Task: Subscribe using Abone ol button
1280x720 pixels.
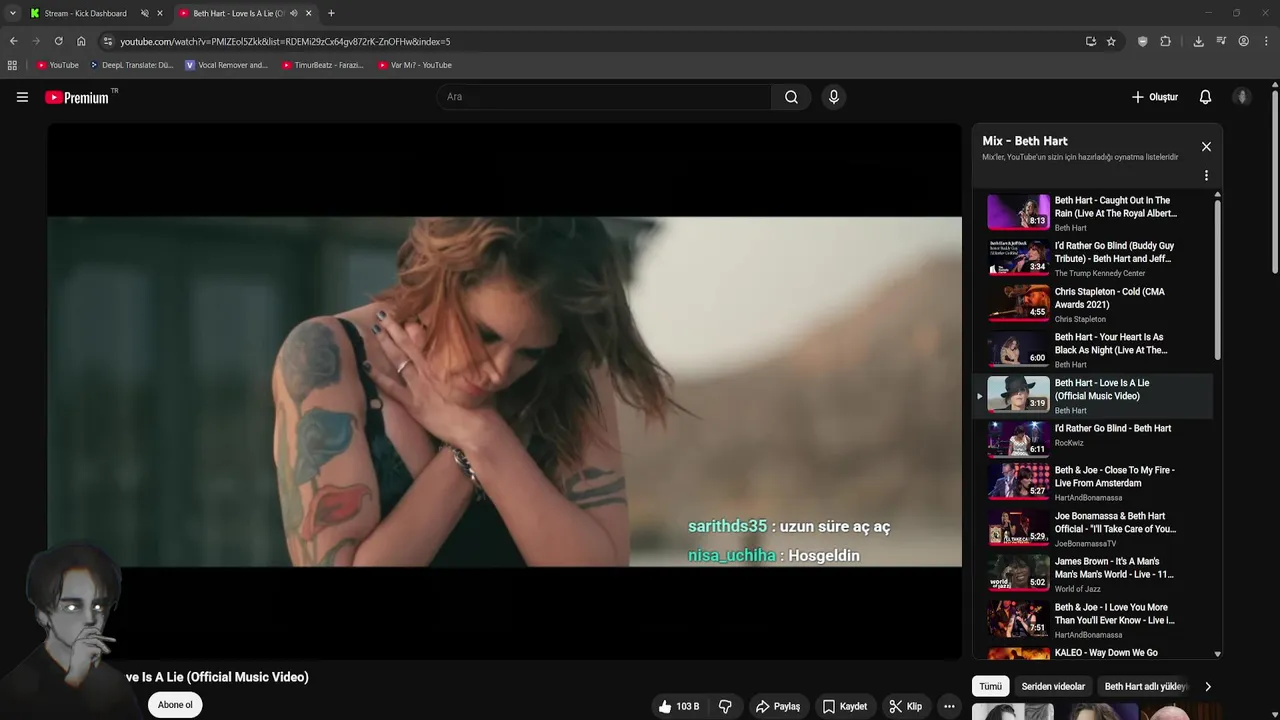Action: pyautogui.click(x=175, y=705)
